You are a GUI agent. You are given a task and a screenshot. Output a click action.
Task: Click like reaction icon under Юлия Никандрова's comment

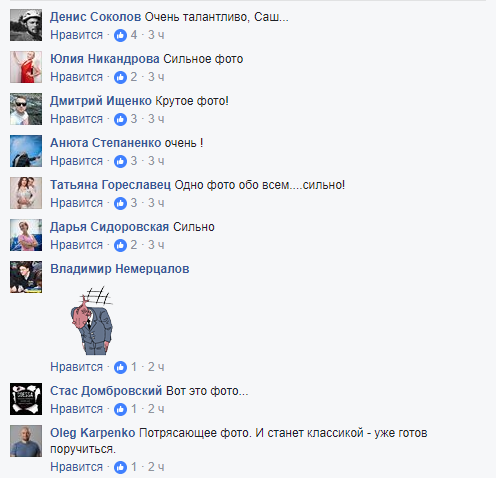click(120, 77)
